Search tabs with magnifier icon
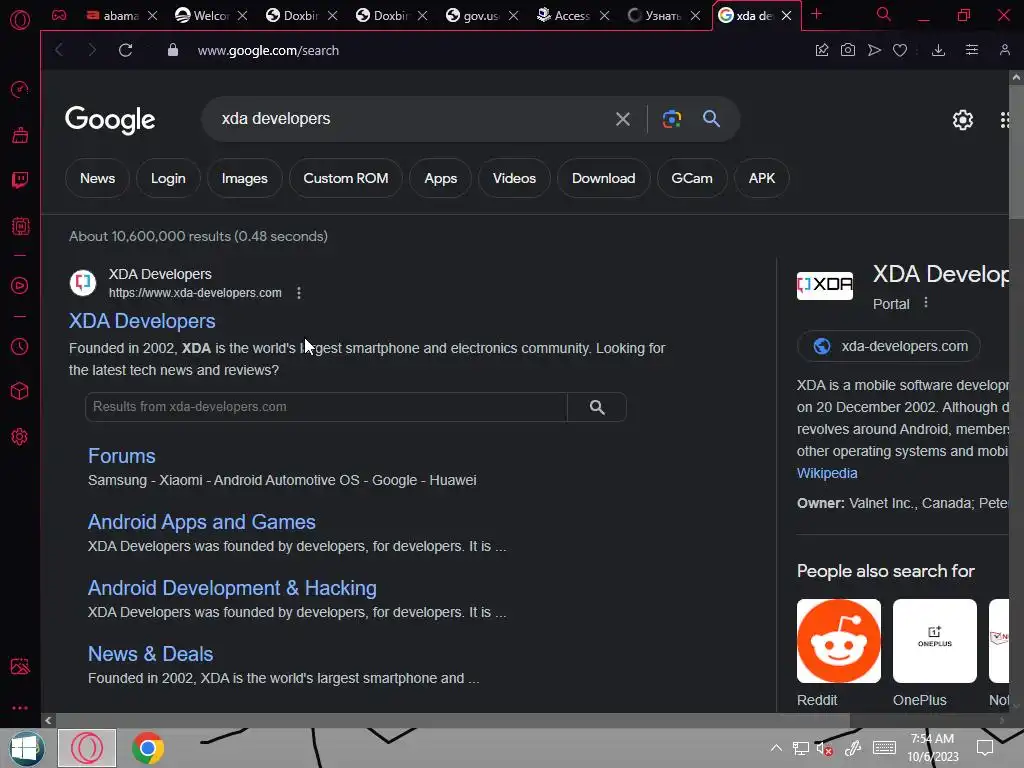 [x=884, y=14]
